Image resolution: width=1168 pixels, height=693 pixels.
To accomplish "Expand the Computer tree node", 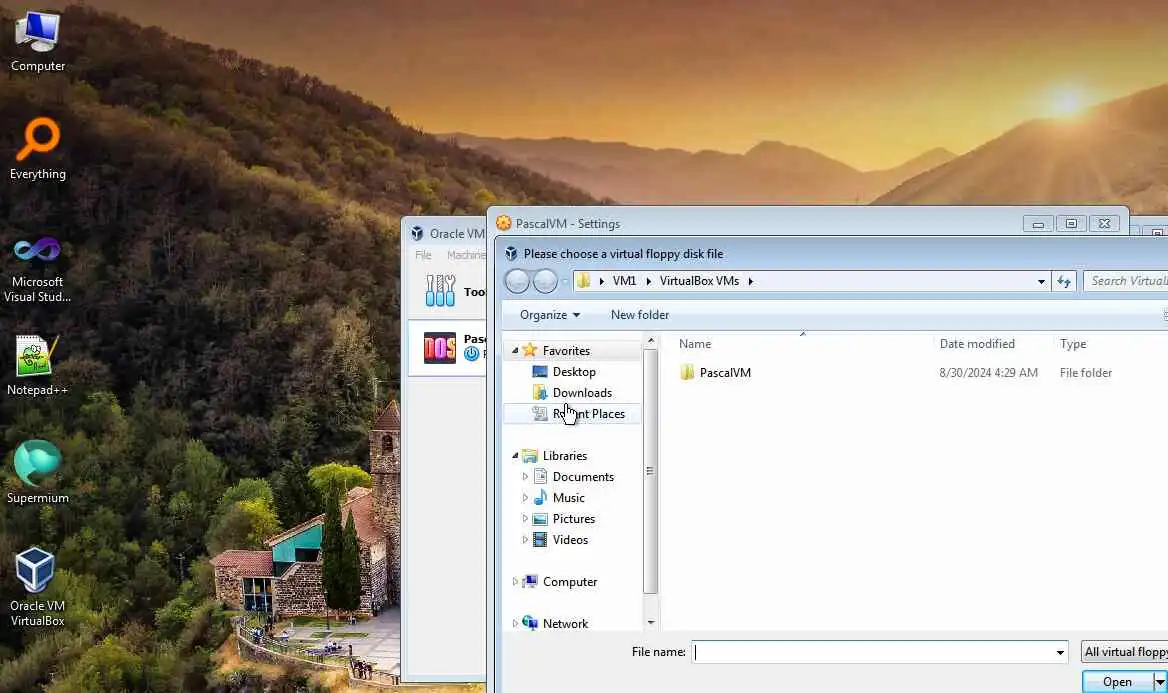I will click(x=515, y=581).
